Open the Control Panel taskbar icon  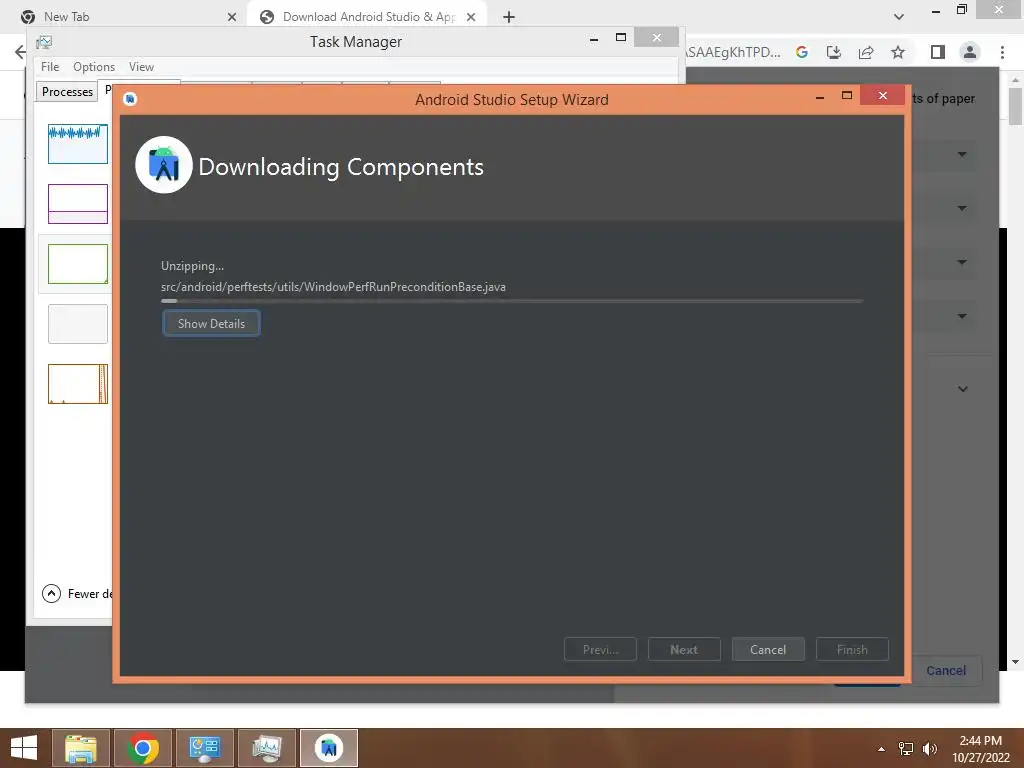point(204,748)
